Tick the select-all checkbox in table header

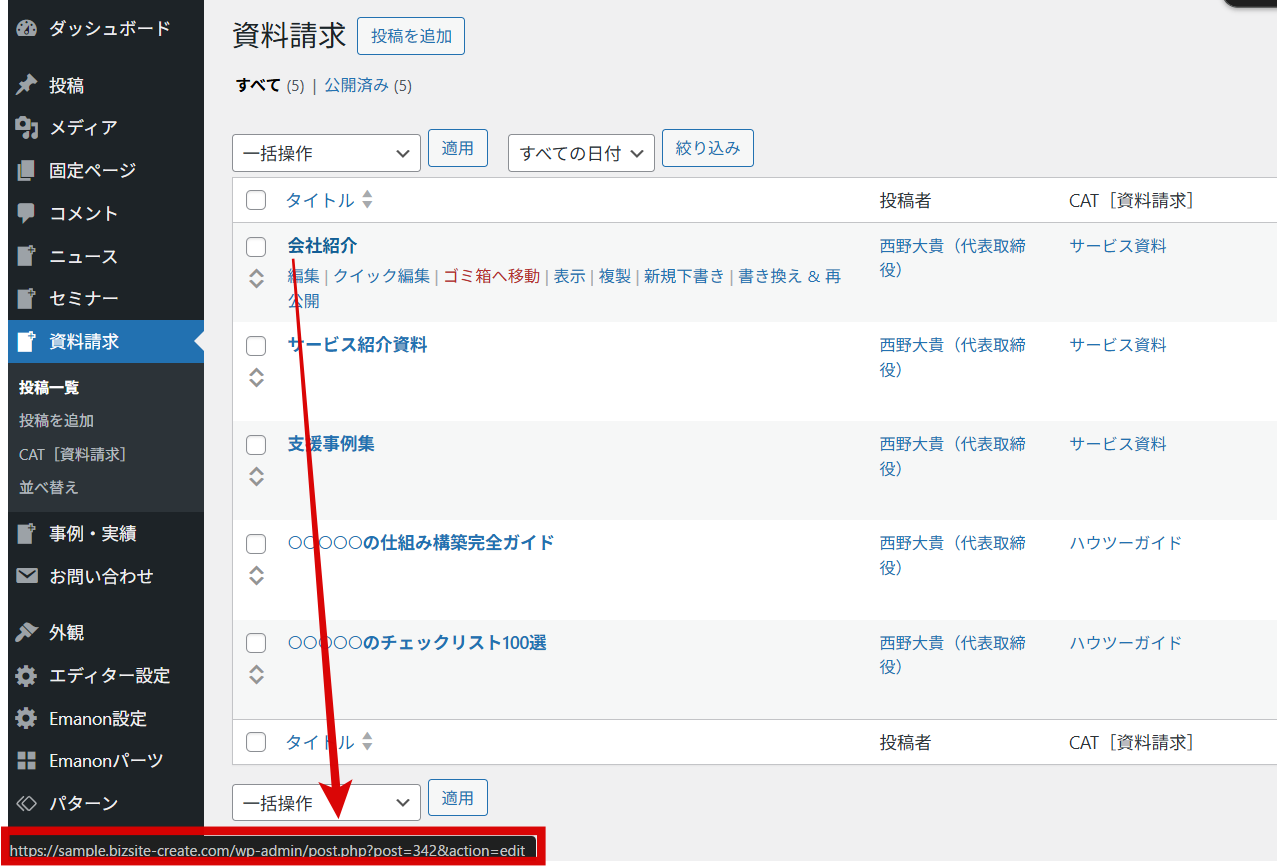tap(256, 200)
